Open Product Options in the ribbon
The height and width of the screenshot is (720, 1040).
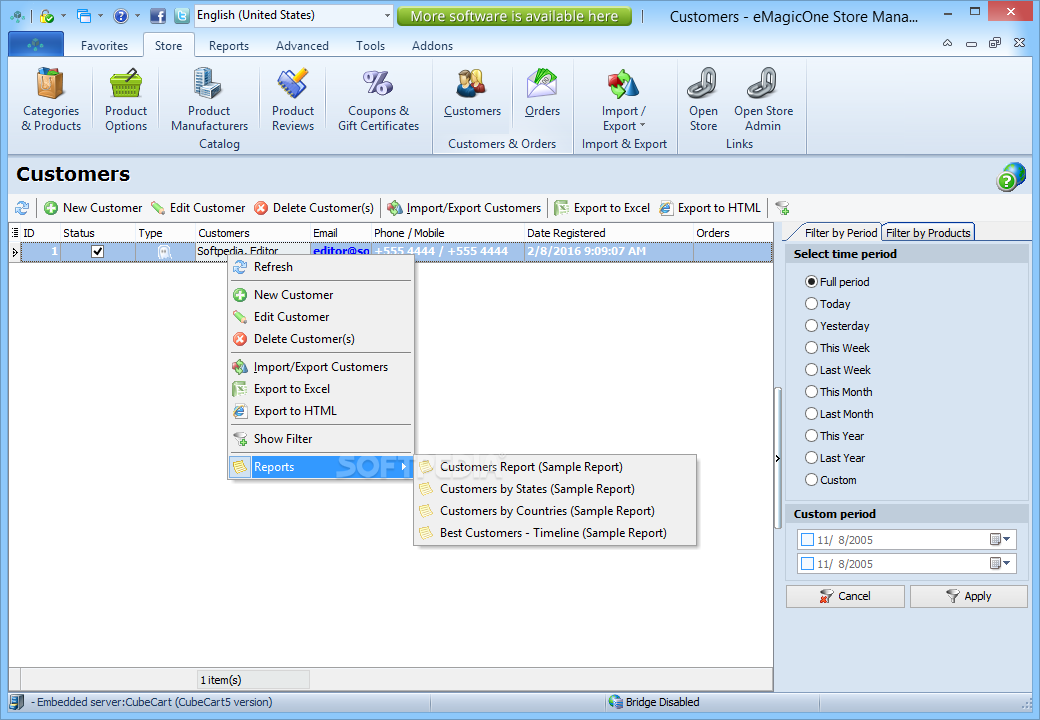126,99
